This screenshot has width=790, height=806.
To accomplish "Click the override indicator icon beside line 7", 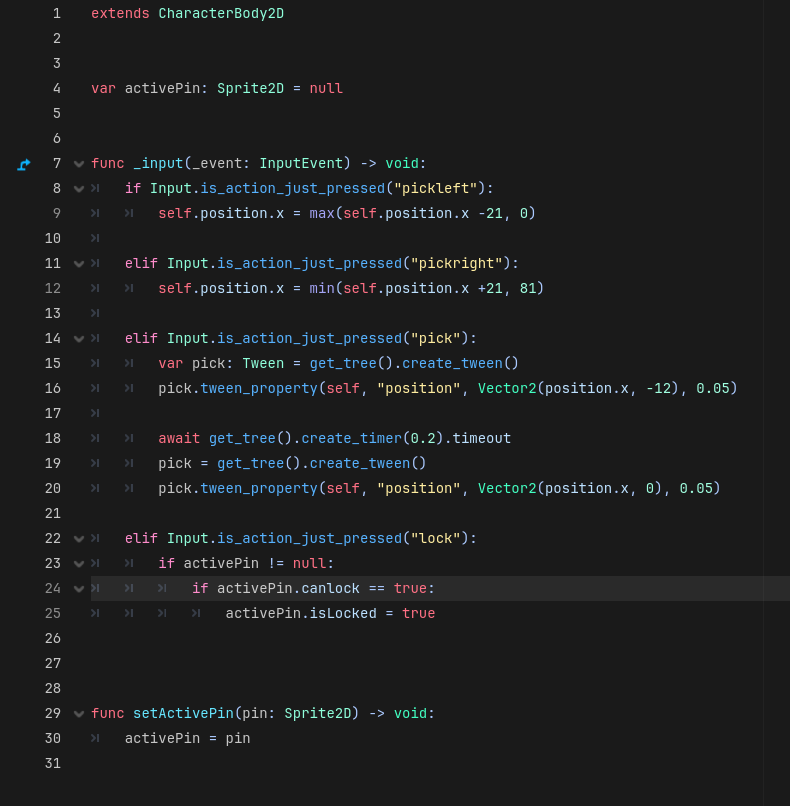I will [24, 164].
